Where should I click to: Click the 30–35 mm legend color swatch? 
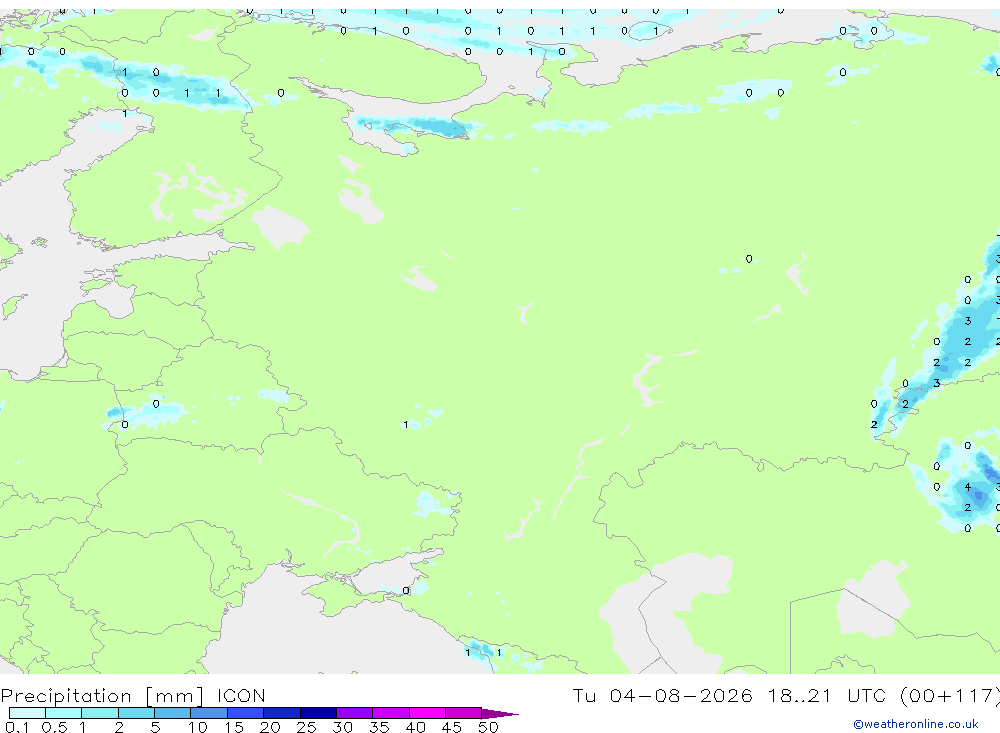(355, 713)
